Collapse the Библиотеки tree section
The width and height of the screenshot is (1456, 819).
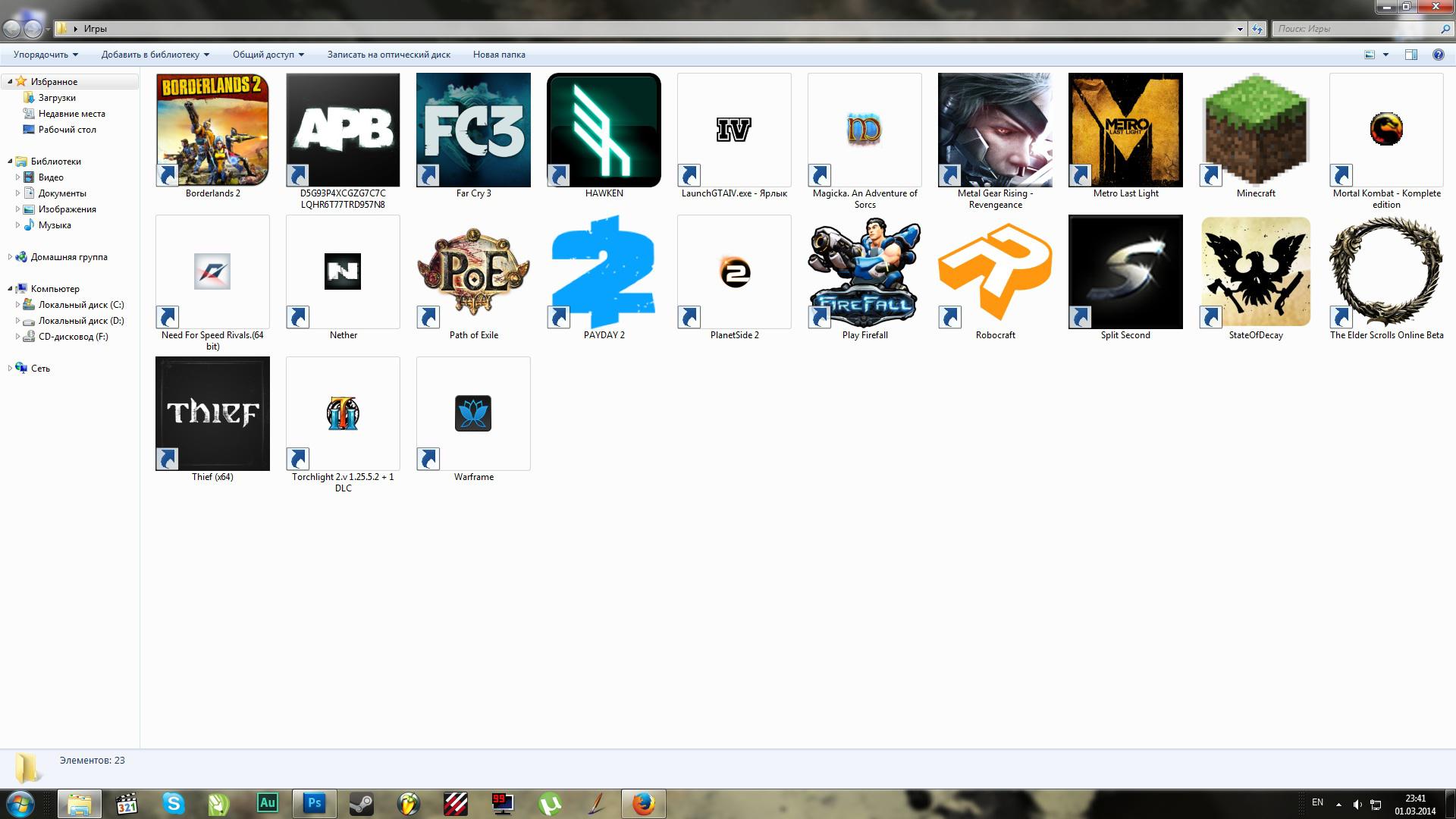pos(10,162)
